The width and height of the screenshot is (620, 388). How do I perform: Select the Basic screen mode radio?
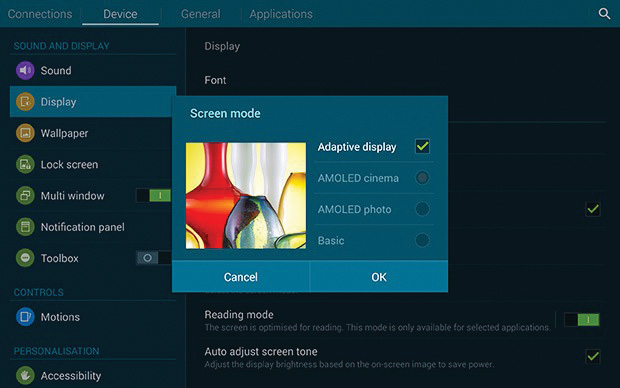point(422,240)
